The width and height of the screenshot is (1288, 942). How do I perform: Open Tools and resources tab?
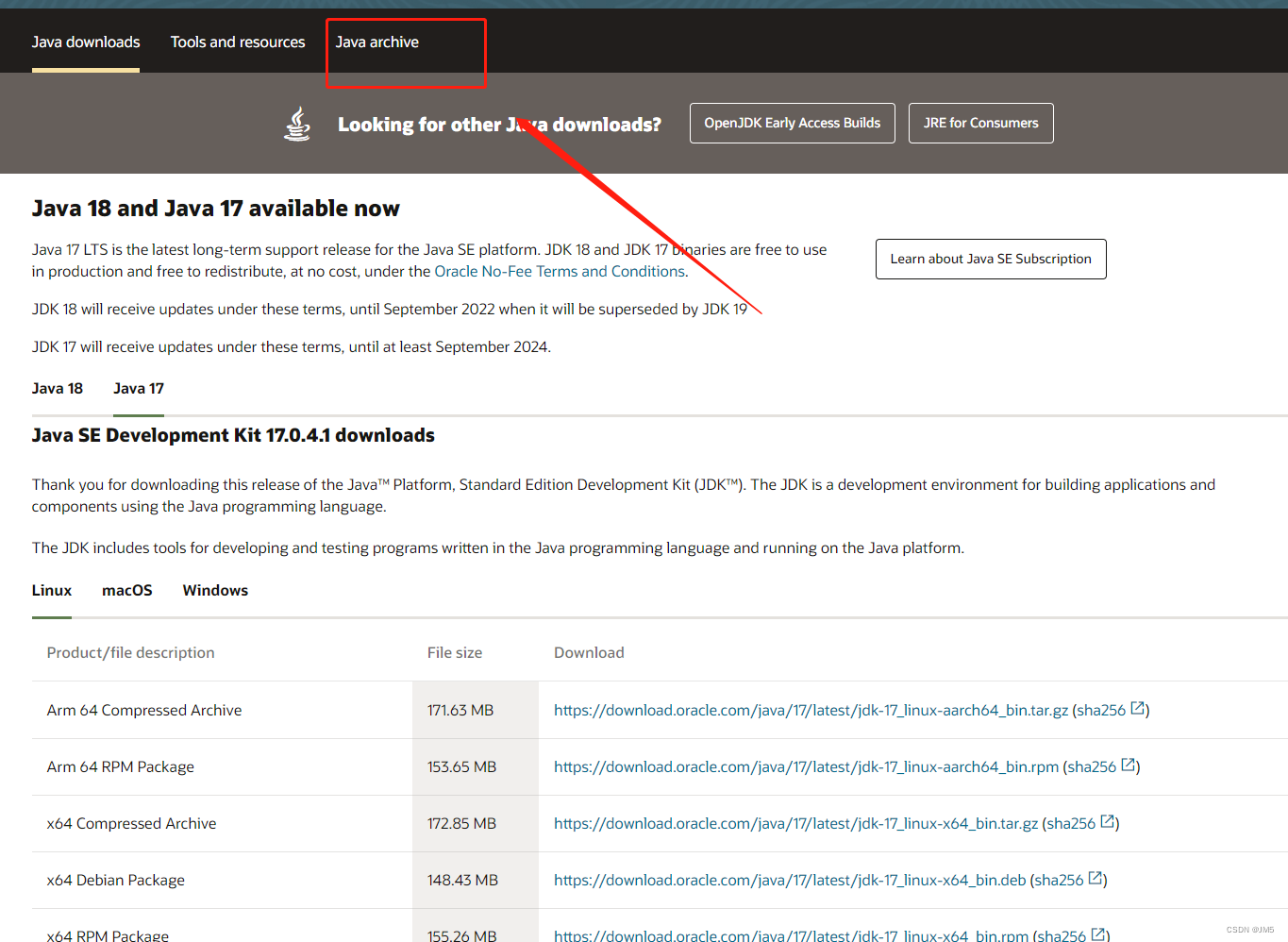(x=238, y=42)
